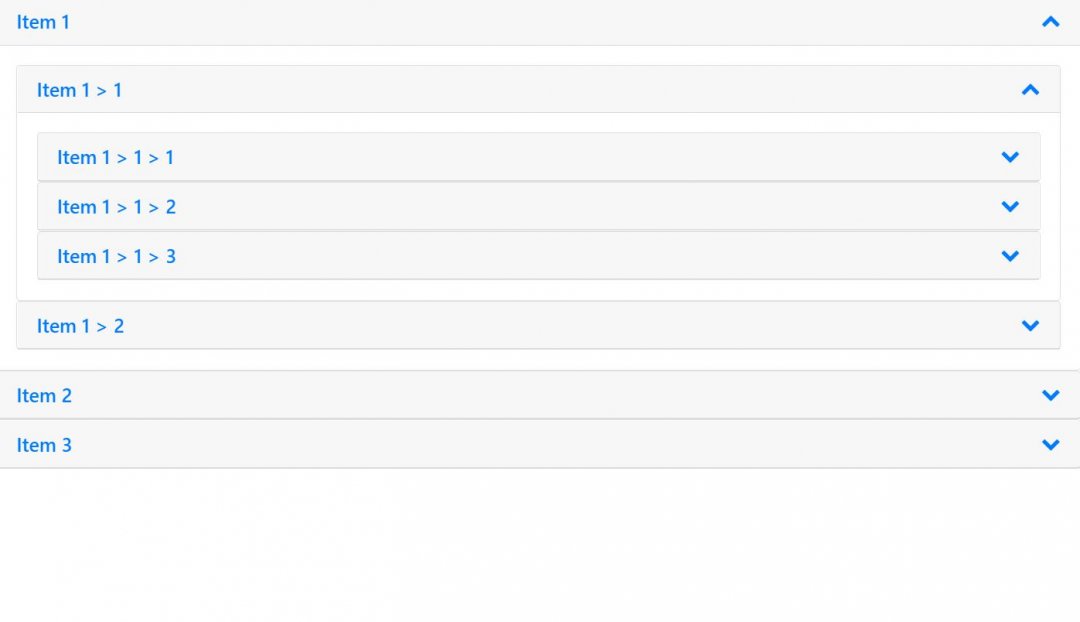
Task: Click the "Item 2" title text
Action: point(44,395)
